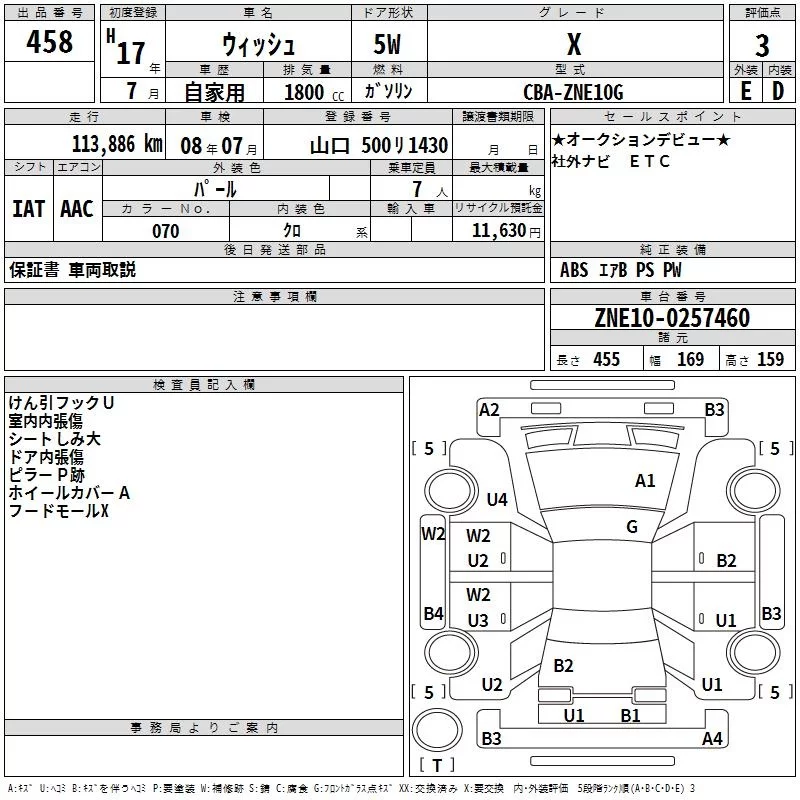This screenshot has width=800, height=800.
Task: Select the mileage 113,886 km
Action: pos(117,144)
